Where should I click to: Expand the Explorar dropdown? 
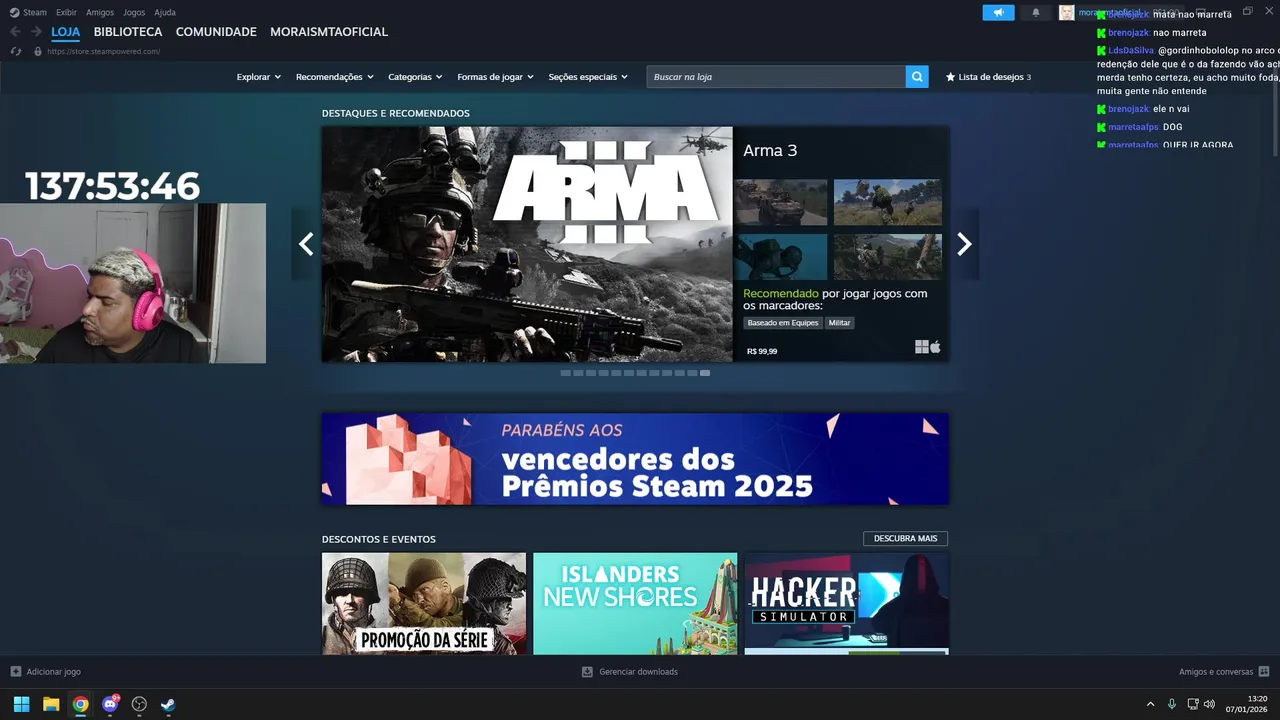pos(258,77)
